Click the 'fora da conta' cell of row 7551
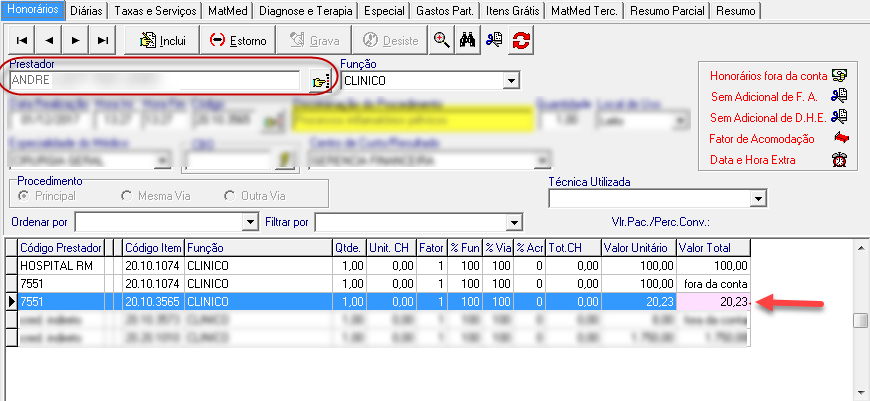The width and height of the screenshot is (870, 401). pos(713,284)
